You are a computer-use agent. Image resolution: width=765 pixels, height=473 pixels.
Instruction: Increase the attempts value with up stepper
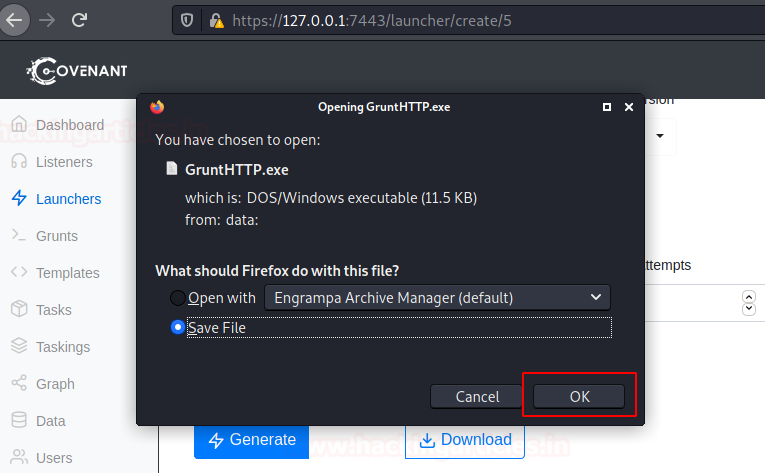749,296
